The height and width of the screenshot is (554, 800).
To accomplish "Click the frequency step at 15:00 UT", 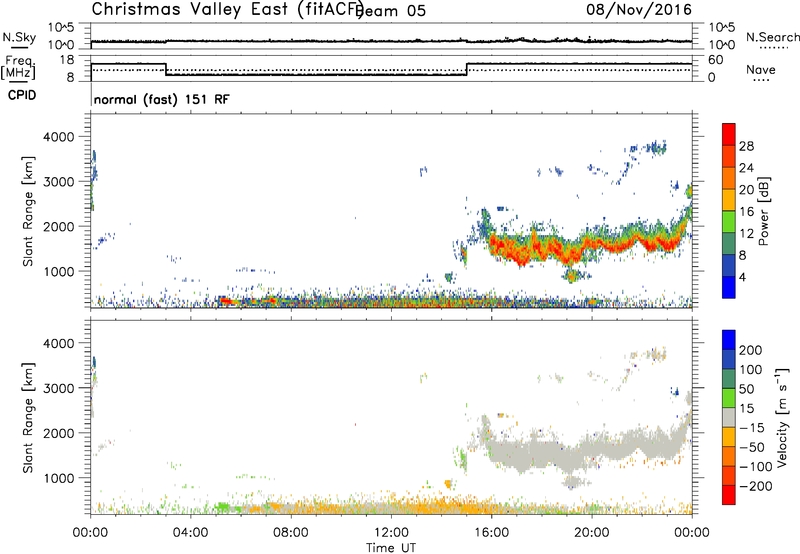I will (x=467, y=69).
